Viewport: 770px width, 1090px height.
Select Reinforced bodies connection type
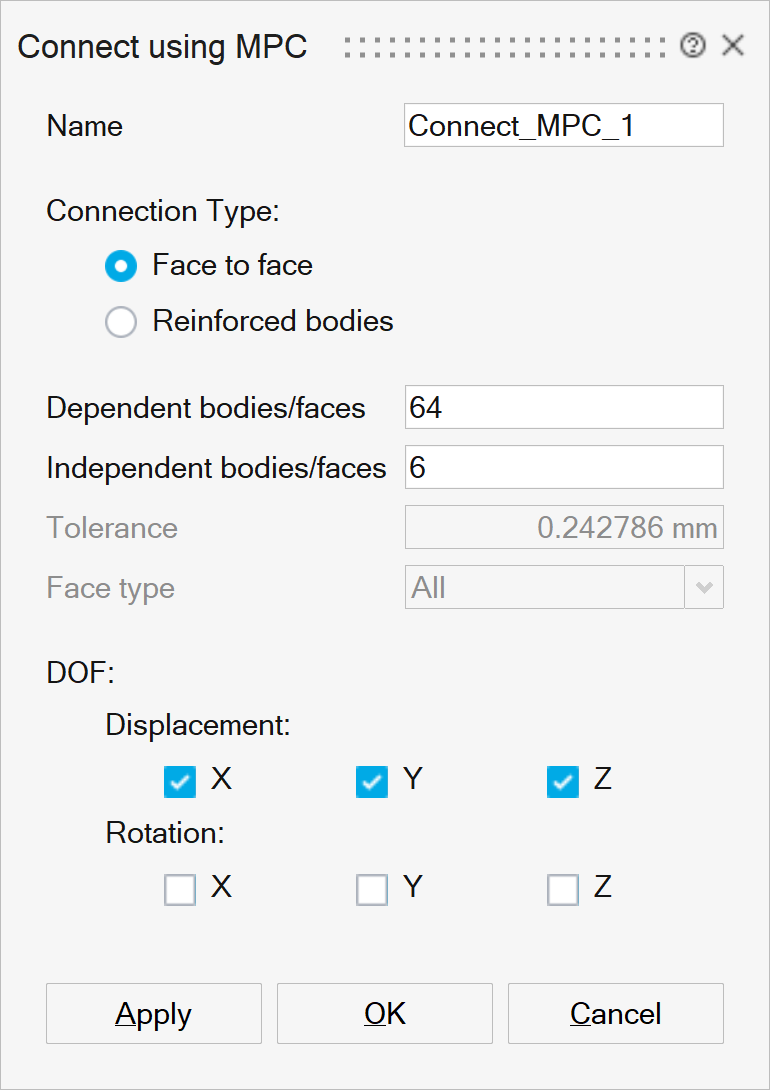121,322
